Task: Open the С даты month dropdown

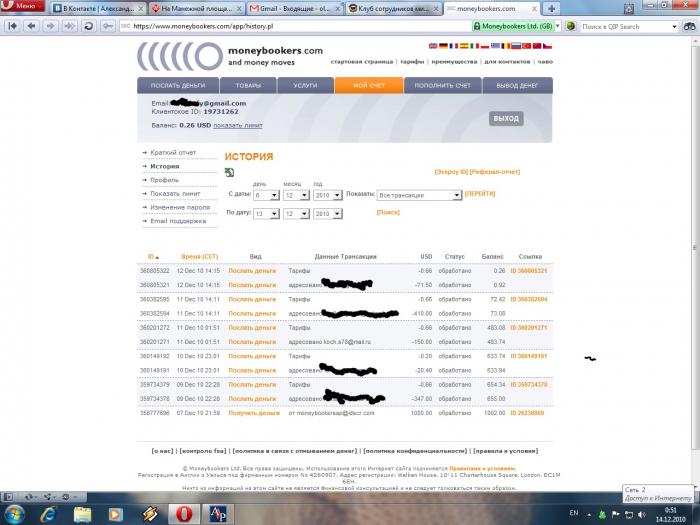Action: [296, 195]
